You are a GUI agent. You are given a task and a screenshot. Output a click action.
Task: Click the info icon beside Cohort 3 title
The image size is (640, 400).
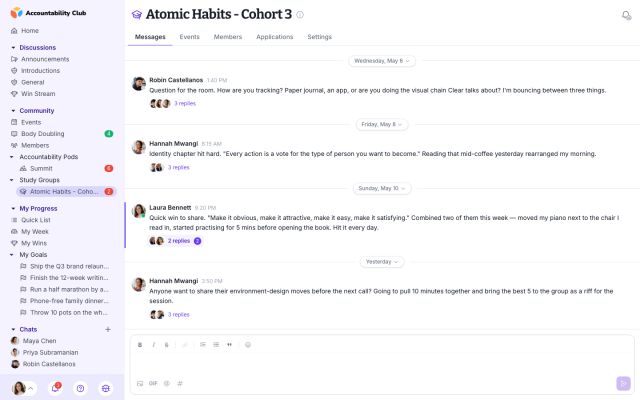(x=300, y=15)
